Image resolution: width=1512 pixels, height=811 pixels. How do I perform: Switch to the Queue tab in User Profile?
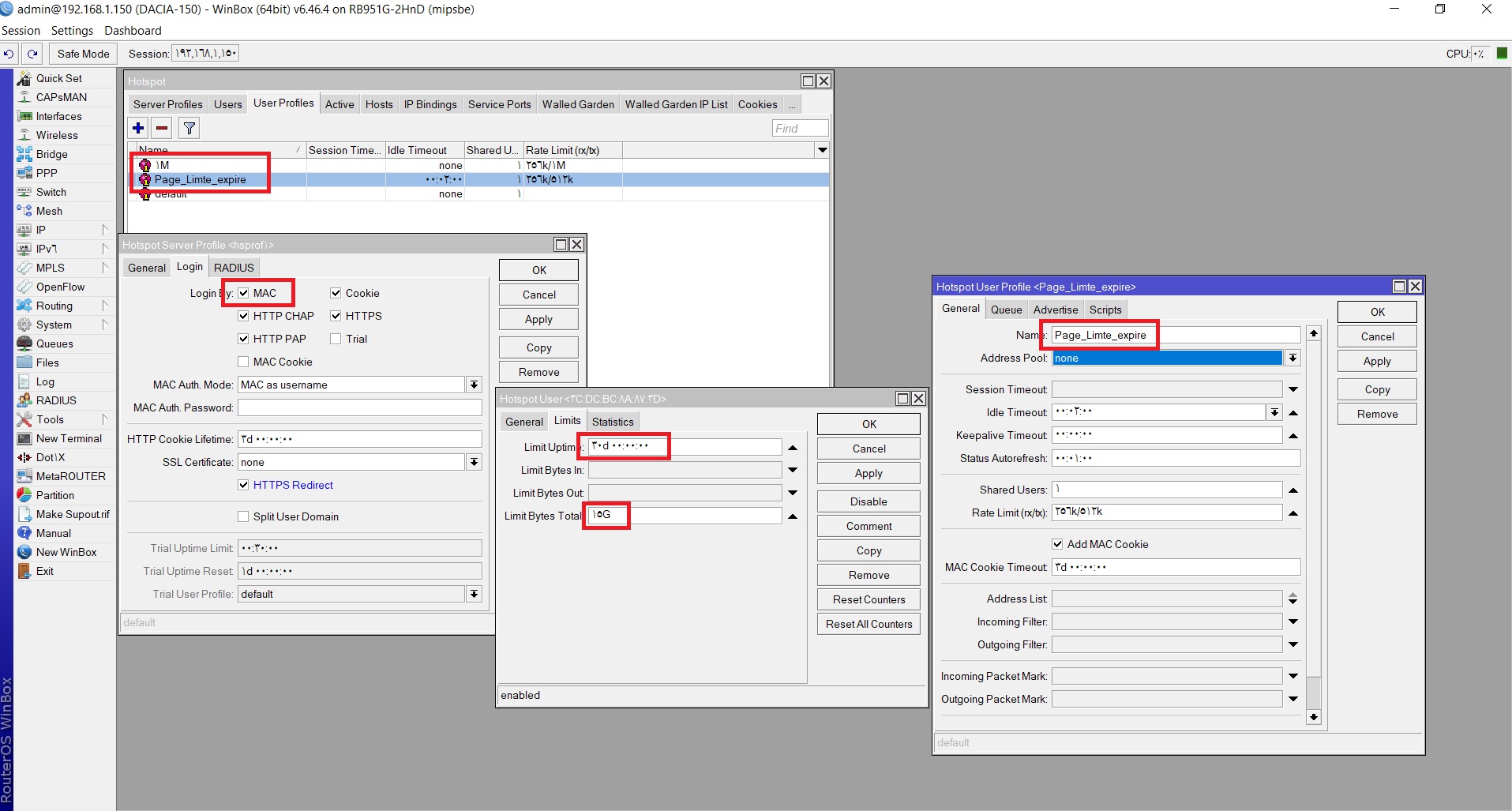tap(1006, 310)
